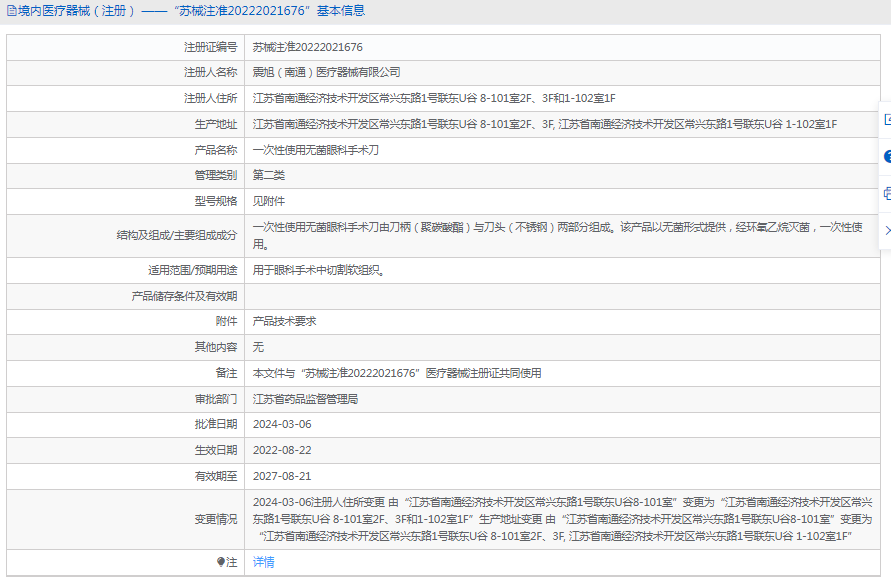
Task: Click the page title 境内医疗器械（注册）基本信息
Action: (x=192, y=11)
